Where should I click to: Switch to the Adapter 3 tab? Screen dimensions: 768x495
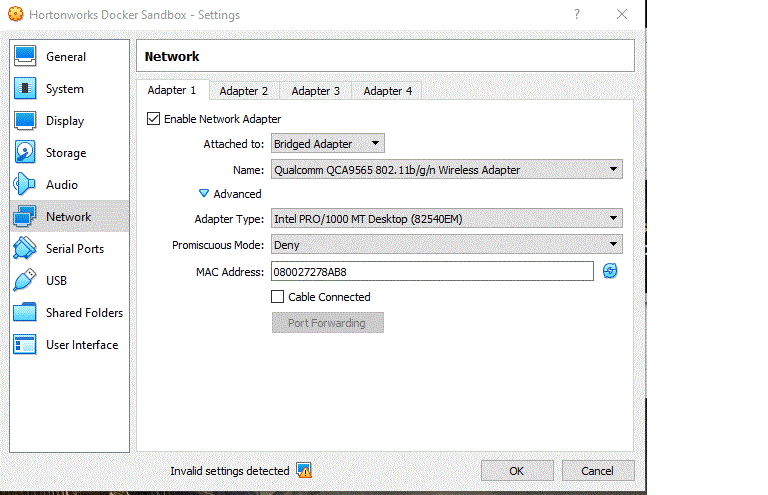[x=316, y=91]
